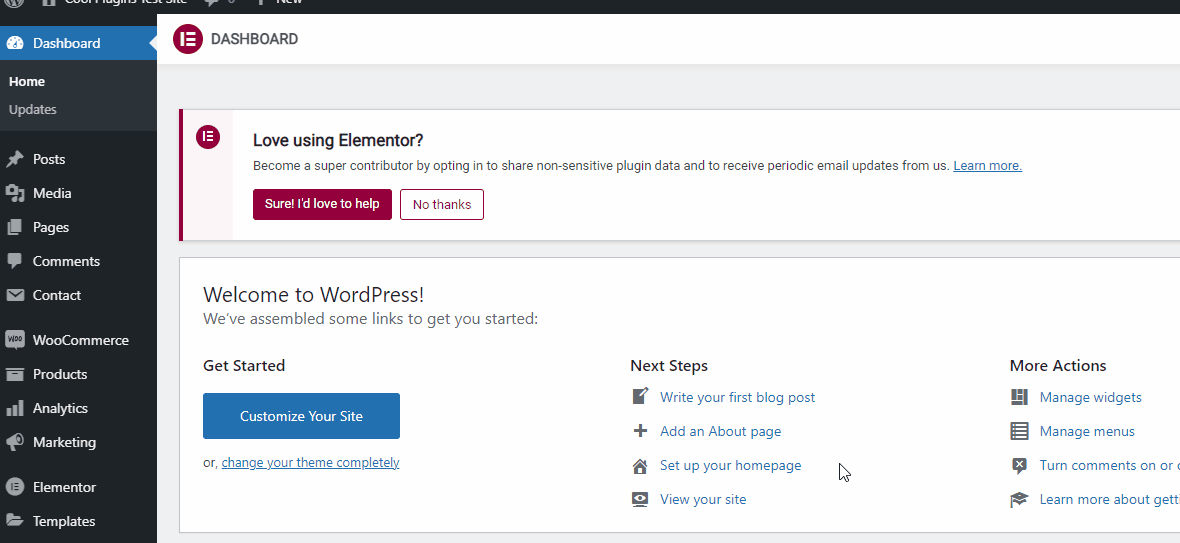This screenshot has height=543, width=1180.
Task: Click the Media icon in sidebar
Action: (x=14, y=193)
